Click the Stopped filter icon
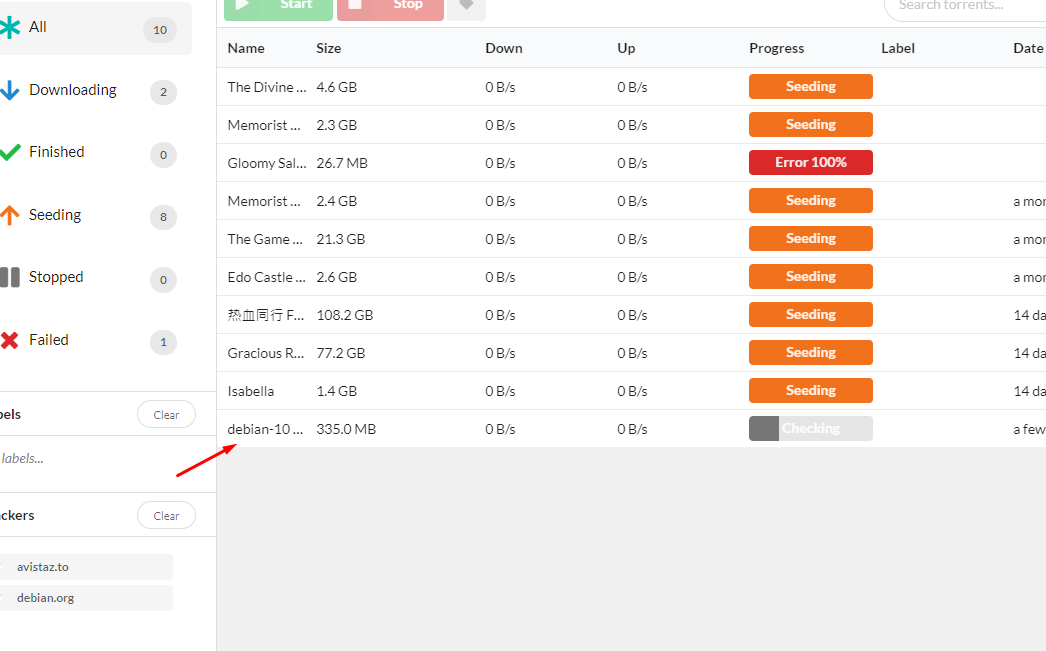 pyautogui.click(x=10, y=277)
